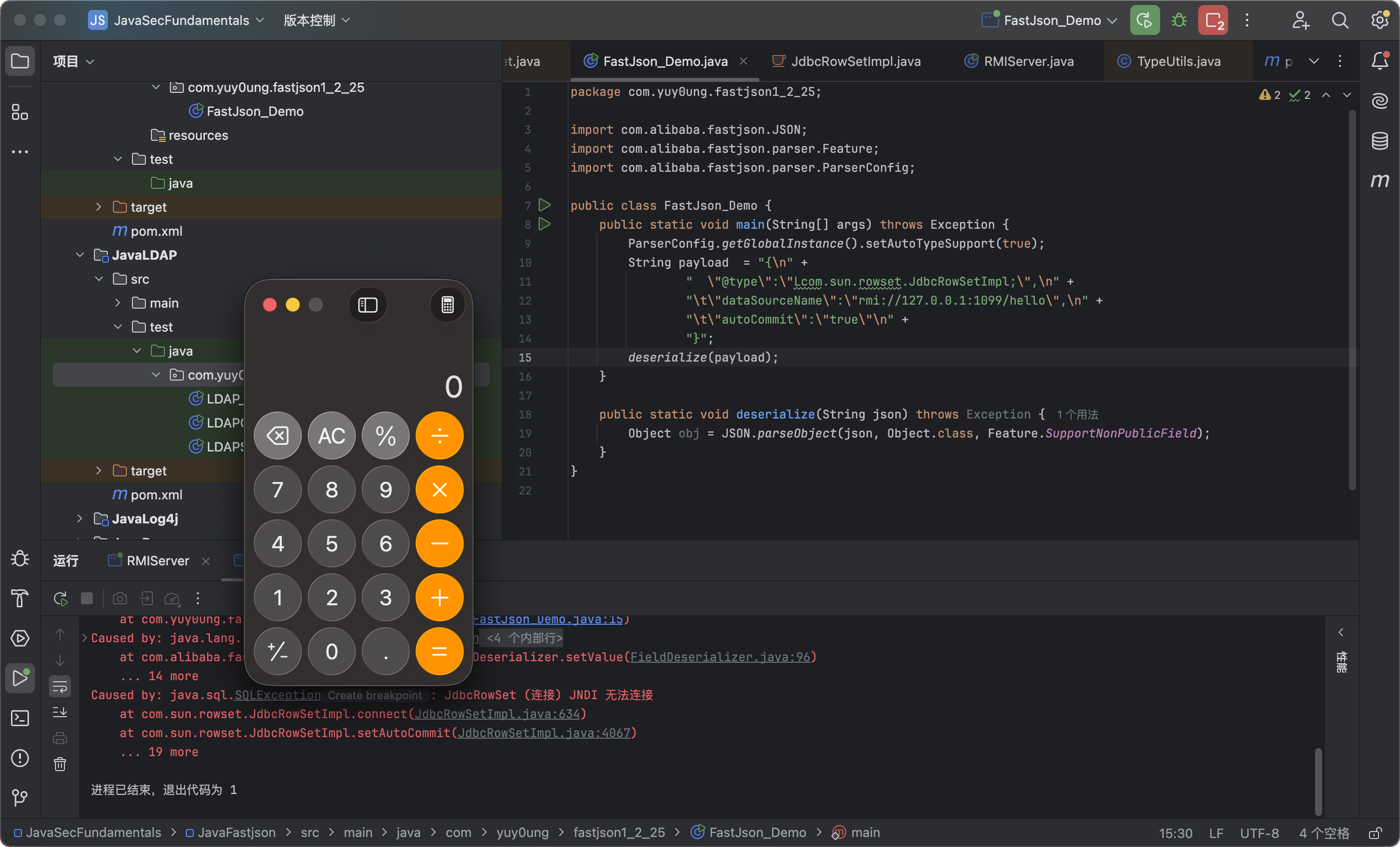Open the Terminal tool window

coord(20,718)
